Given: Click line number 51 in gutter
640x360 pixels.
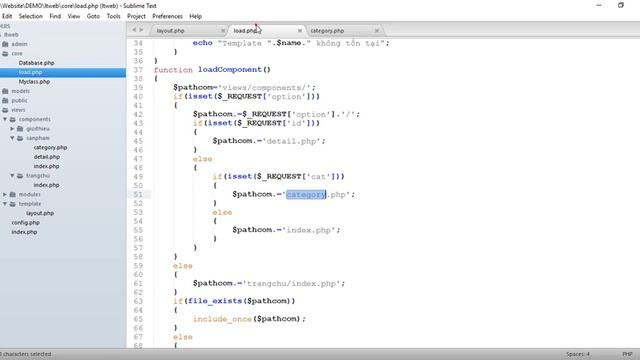Looking at the screenshot, I should click(x=138, y=194).
